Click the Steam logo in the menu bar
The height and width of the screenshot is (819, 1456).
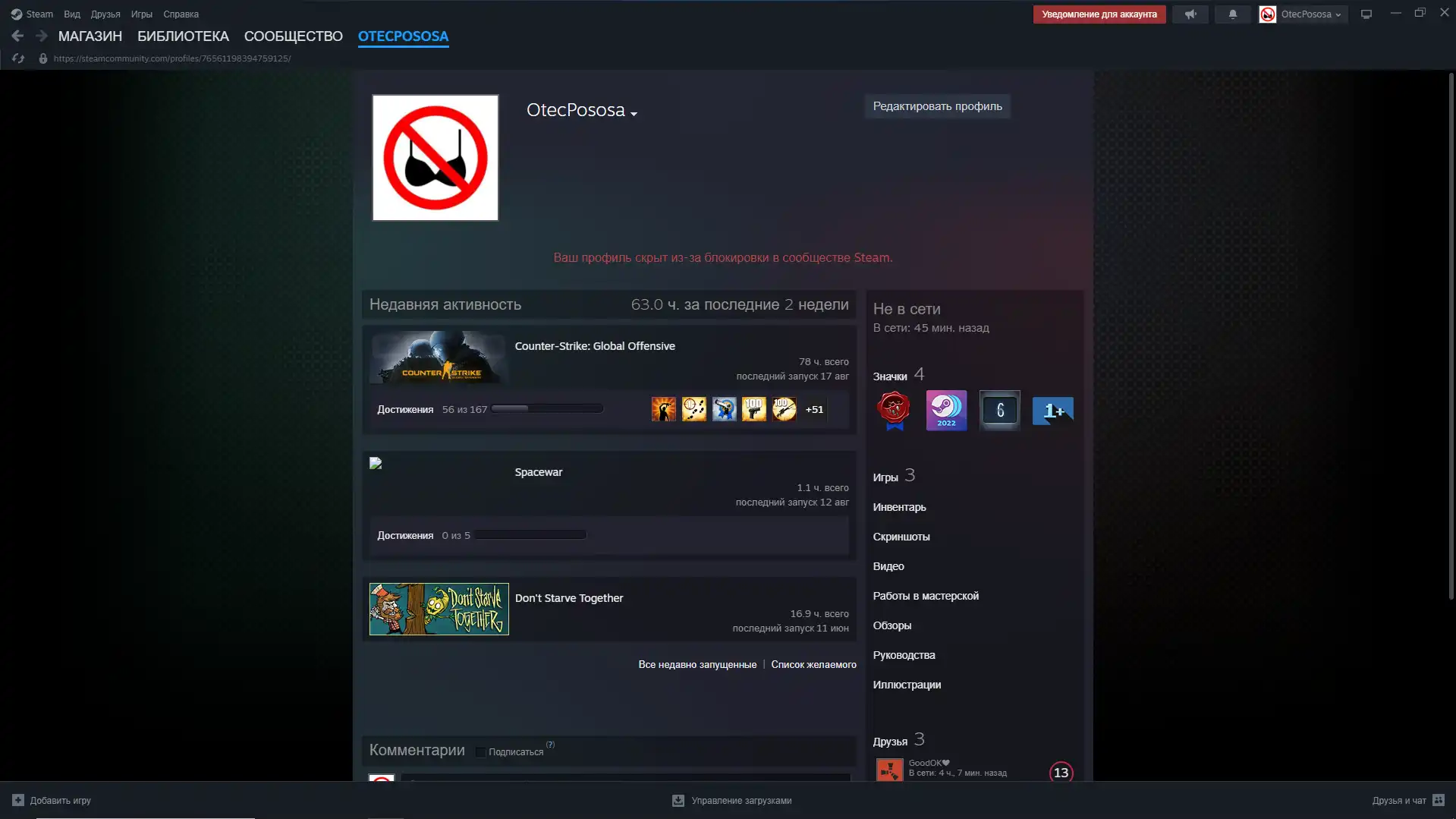pos(16,14)
